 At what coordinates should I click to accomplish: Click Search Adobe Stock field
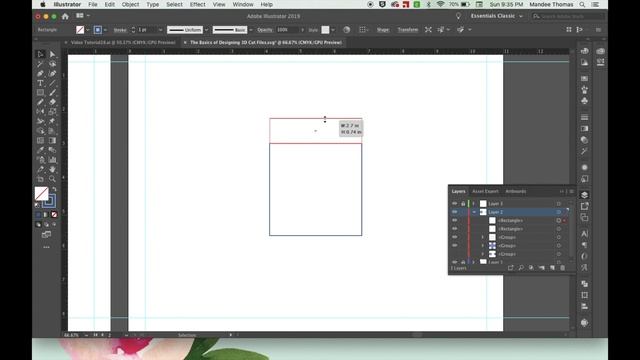568,16
